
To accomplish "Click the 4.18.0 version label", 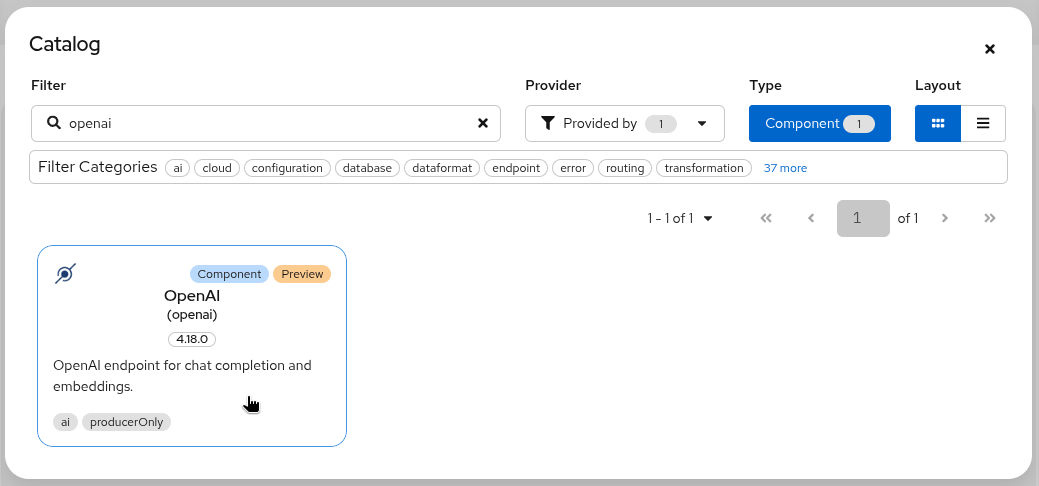I will pos(192,339).
